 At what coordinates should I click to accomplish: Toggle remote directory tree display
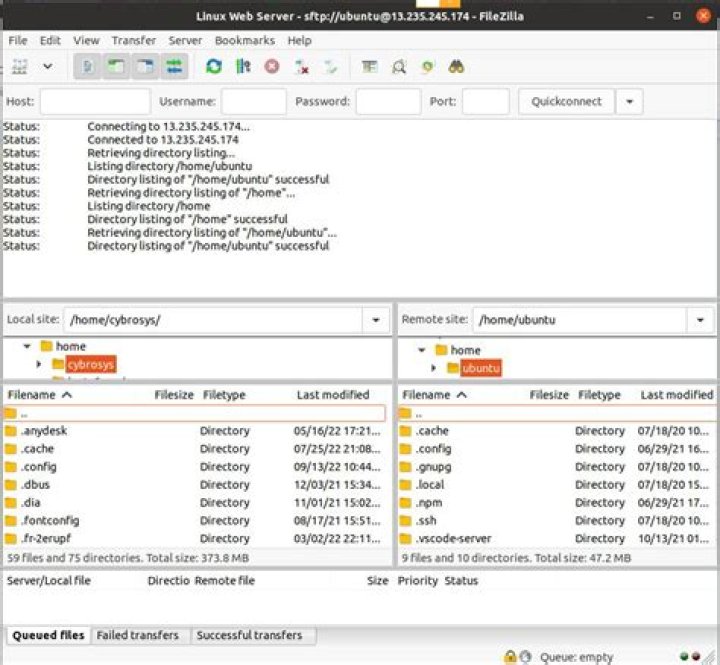coord(146,67)
